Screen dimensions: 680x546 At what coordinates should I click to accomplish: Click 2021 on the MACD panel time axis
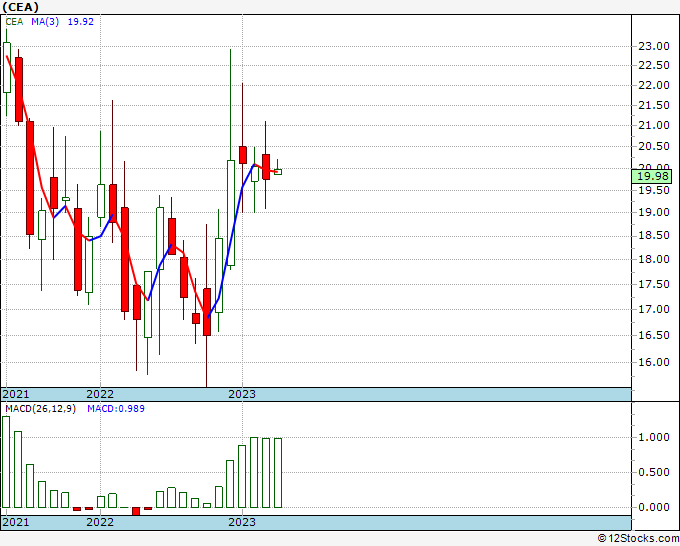[x=16, y=522]
